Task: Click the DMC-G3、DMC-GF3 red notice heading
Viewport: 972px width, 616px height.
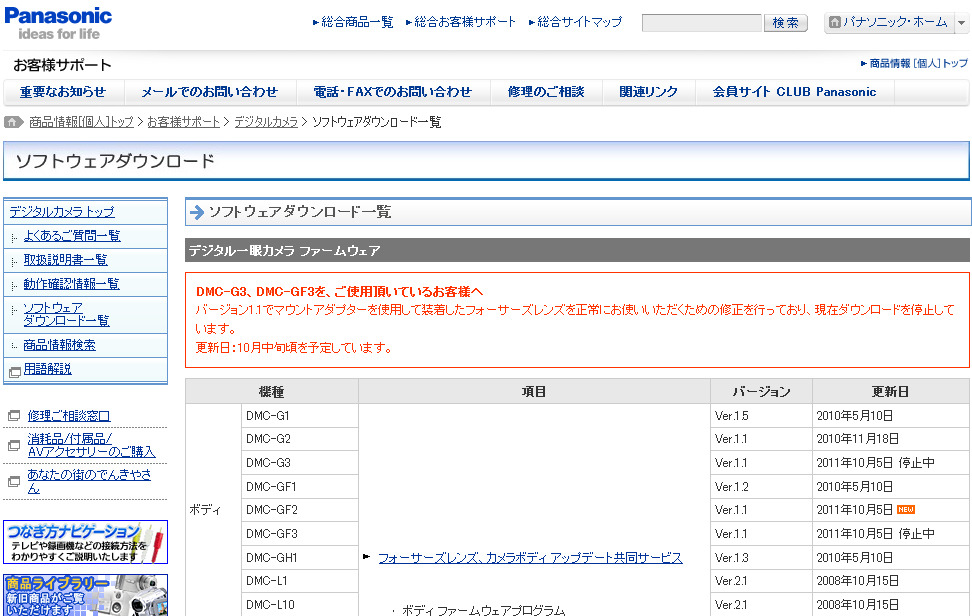Action: tap(339, 291)
